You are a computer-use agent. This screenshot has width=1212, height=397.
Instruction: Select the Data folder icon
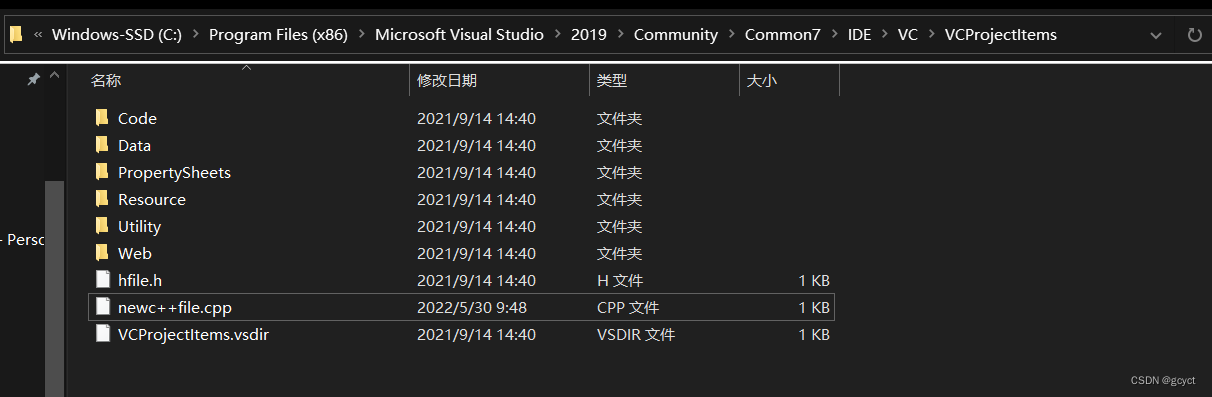[x=101, y=145]
